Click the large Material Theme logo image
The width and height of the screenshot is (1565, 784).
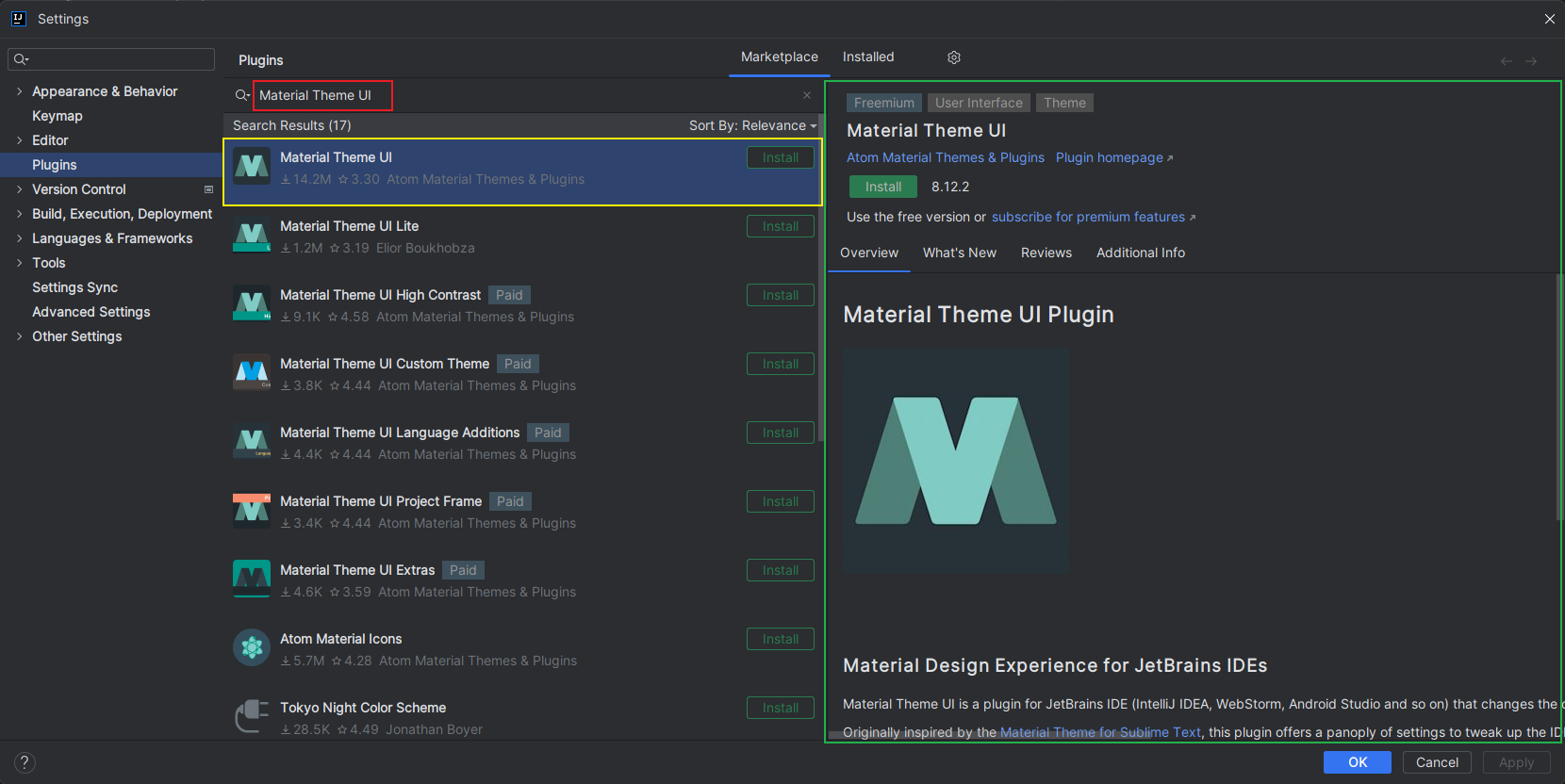click(956, 461)
